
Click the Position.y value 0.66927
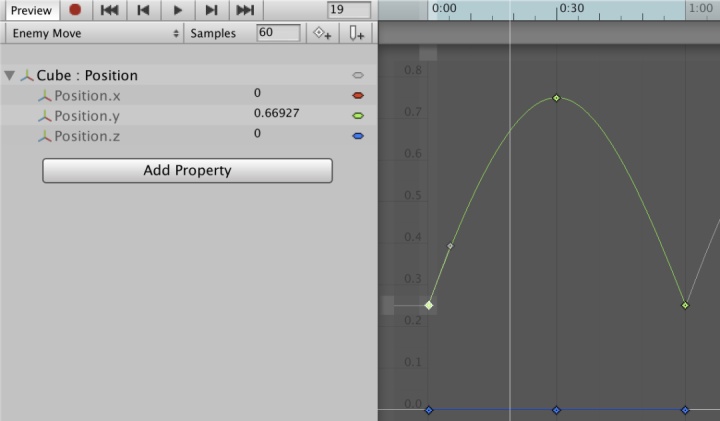click(x=276, y=113)
